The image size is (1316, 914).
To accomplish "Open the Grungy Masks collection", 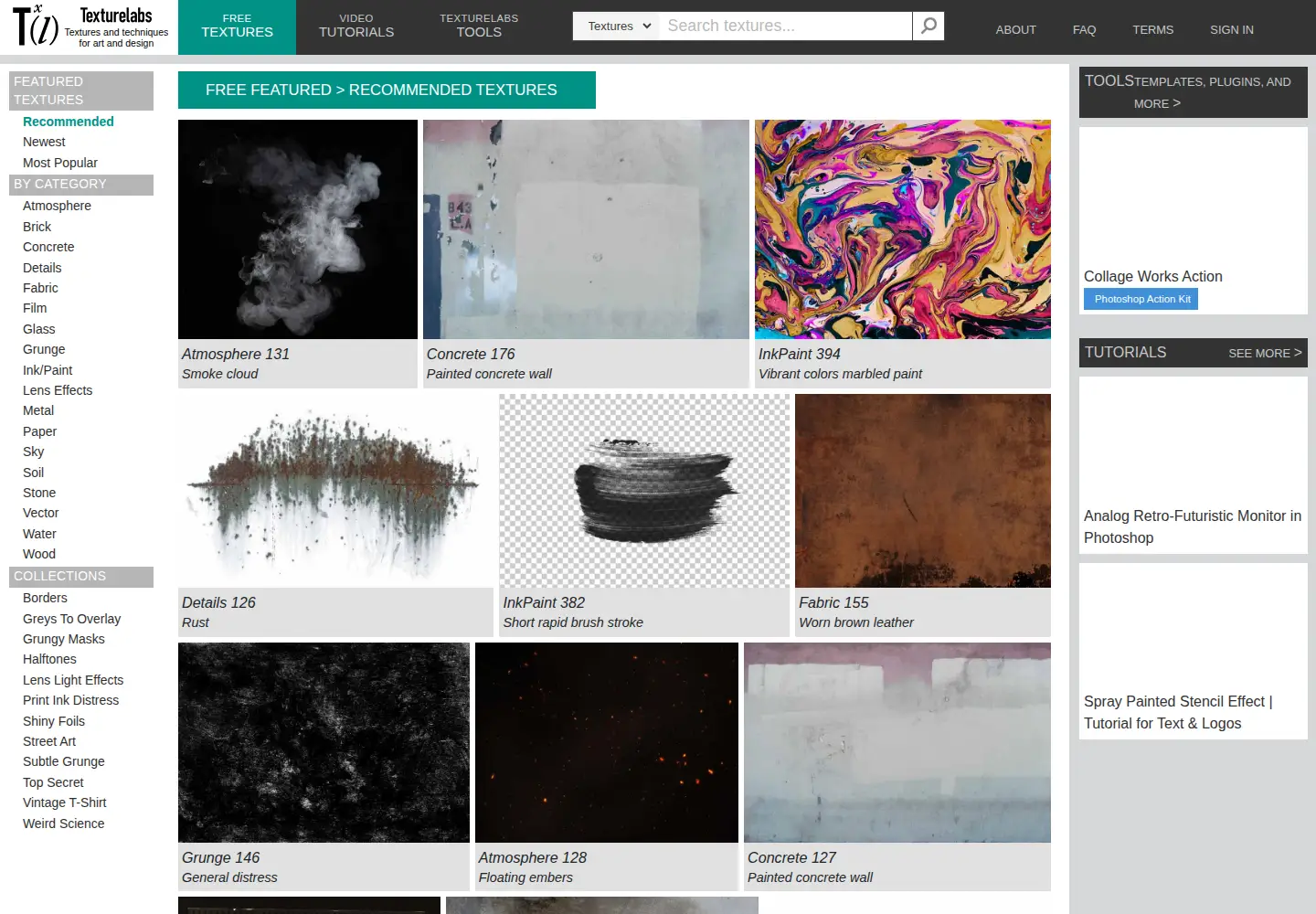I will coord(64,639).
